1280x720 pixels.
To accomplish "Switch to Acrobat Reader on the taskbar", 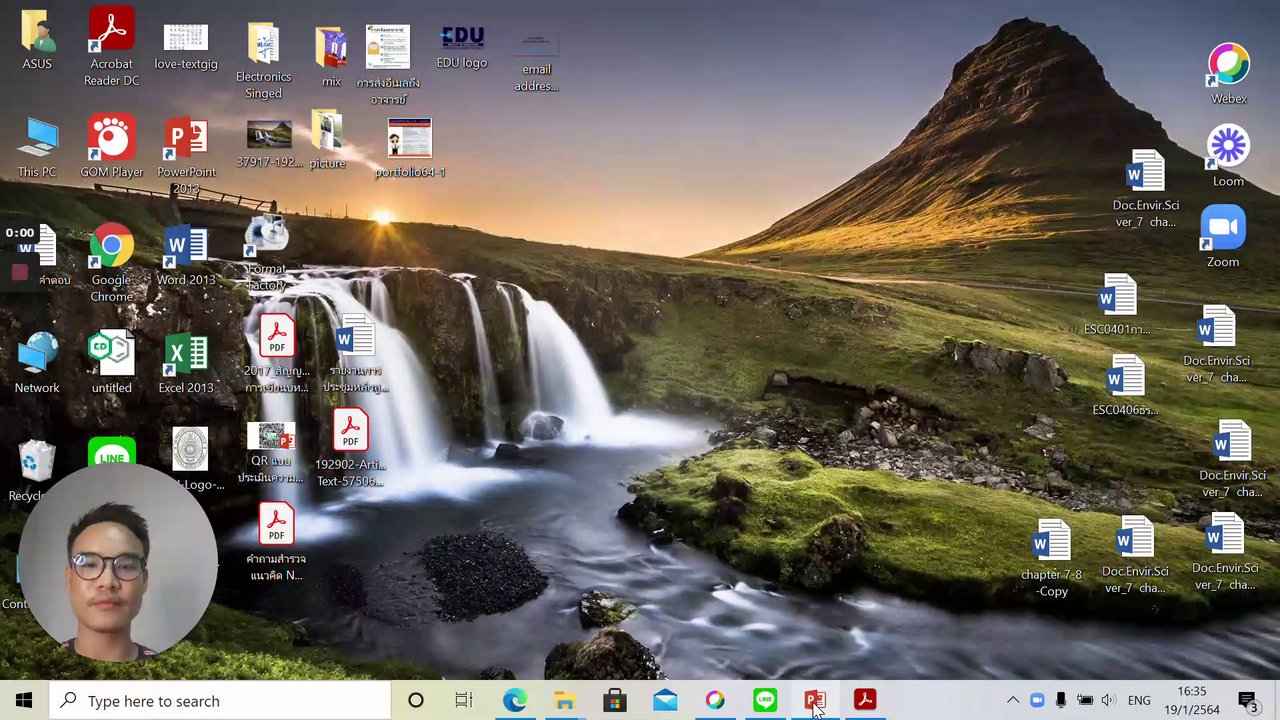I will click(864, 701).
